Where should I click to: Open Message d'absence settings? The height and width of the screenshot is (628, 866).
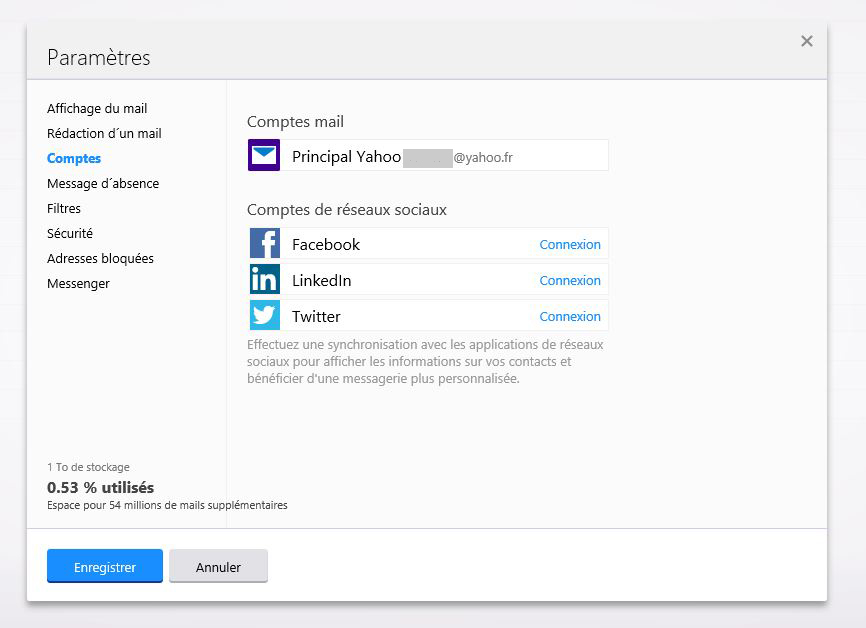click(x=103, y=183)
